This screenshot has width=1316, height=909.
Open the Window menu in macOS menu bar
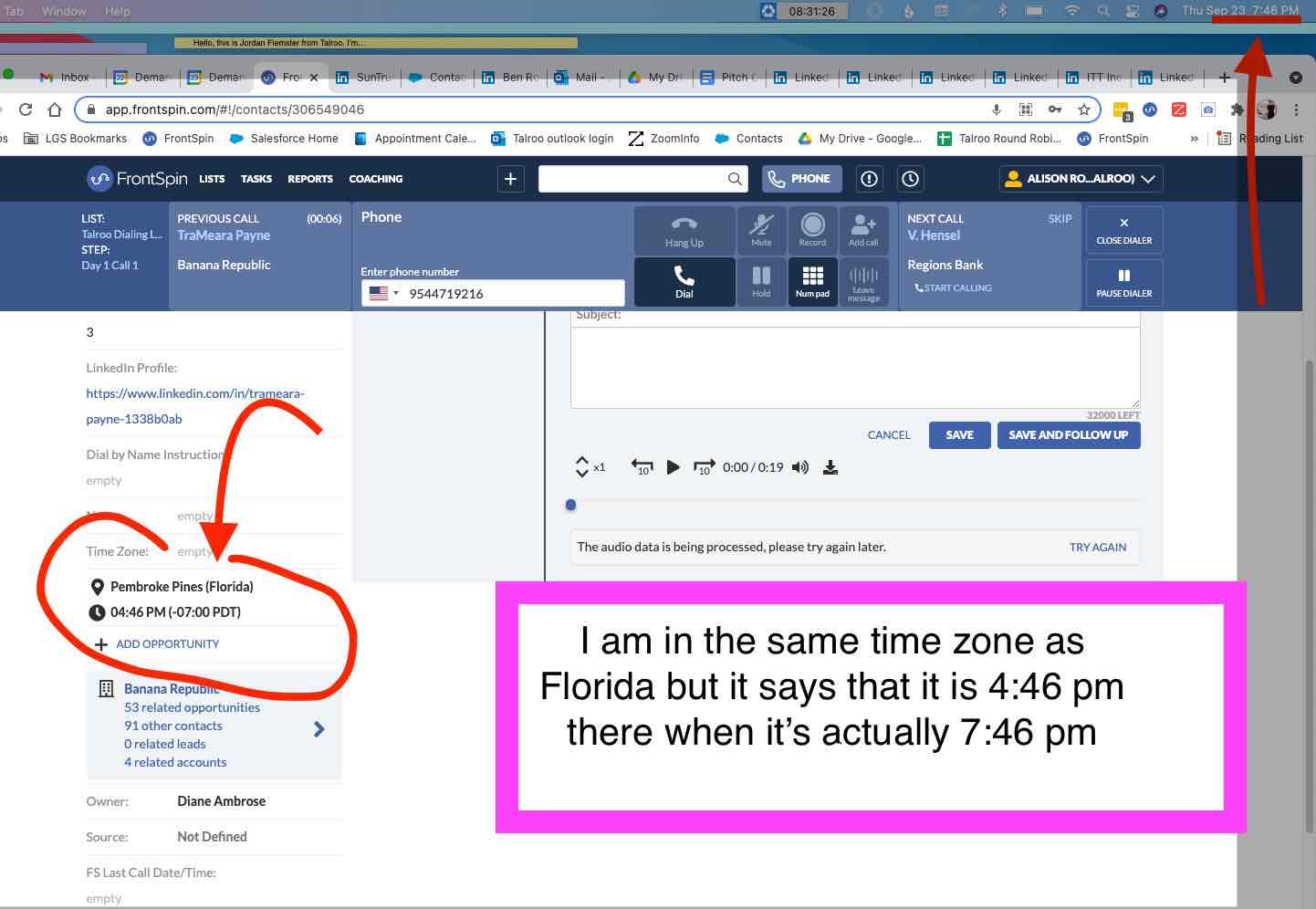[64, 11]
